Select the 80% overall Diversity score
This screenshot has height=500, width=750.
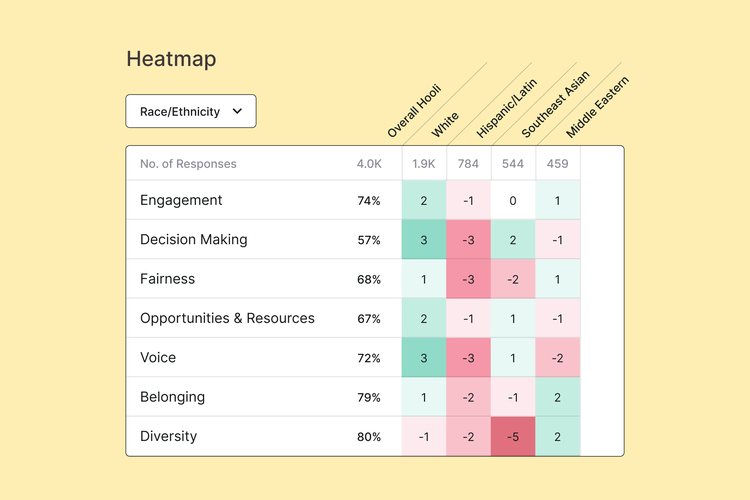click(368, 436)
